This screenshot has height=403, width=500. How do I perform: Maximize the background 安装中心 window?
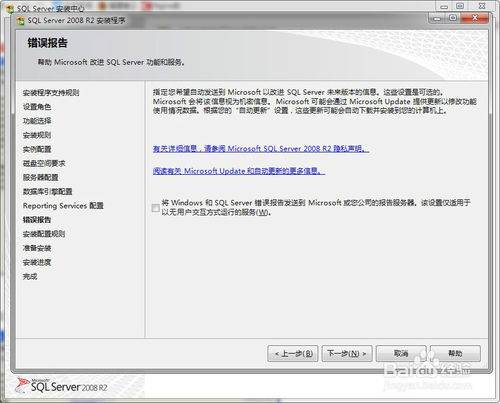460,6
